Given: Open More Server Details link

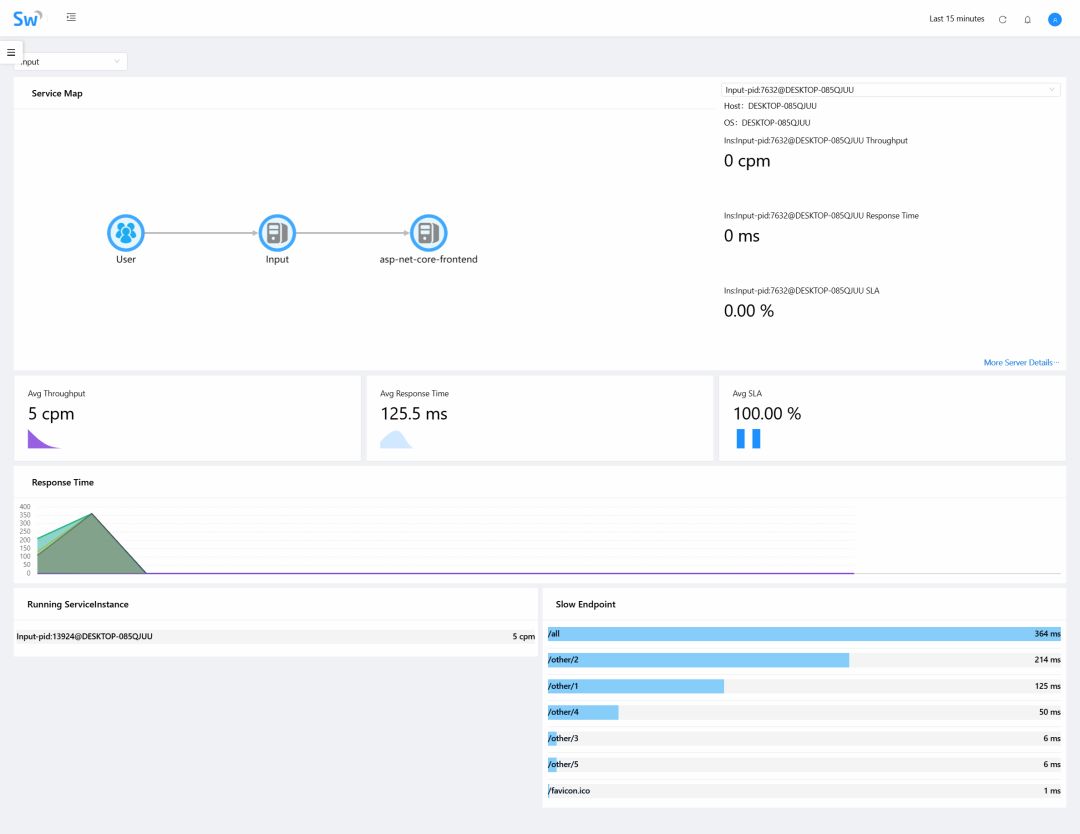Looking at the screenshot, I should 1020,362.
